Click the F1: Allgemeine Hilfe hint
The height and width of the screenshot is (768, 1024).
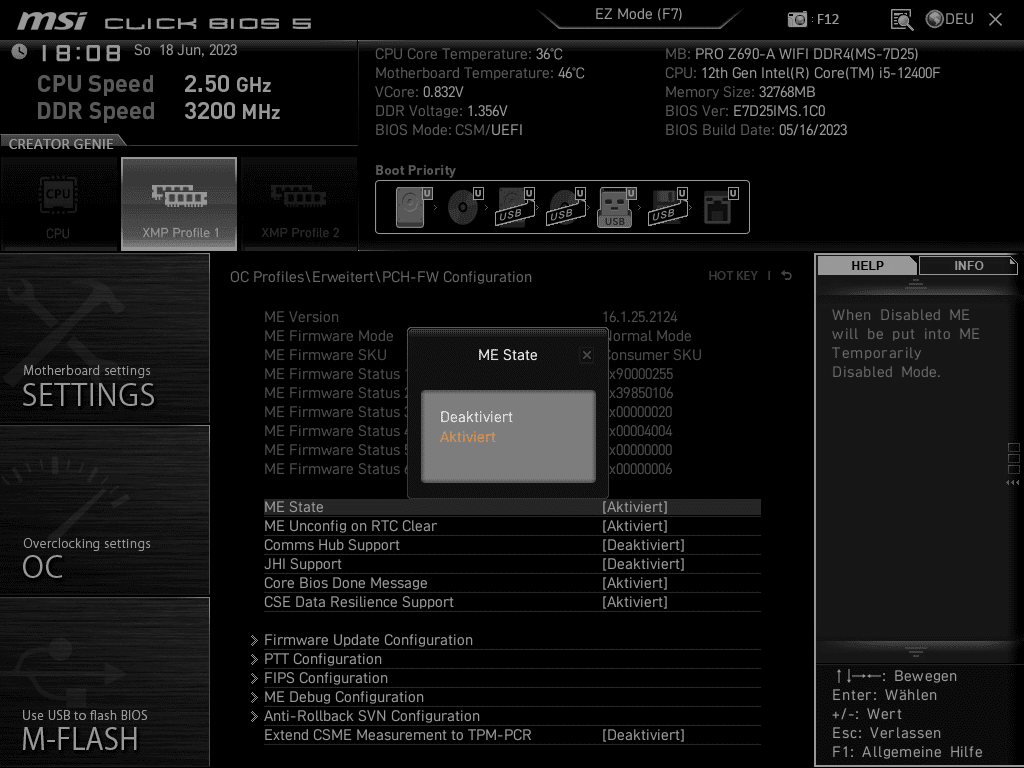[907, 752]
